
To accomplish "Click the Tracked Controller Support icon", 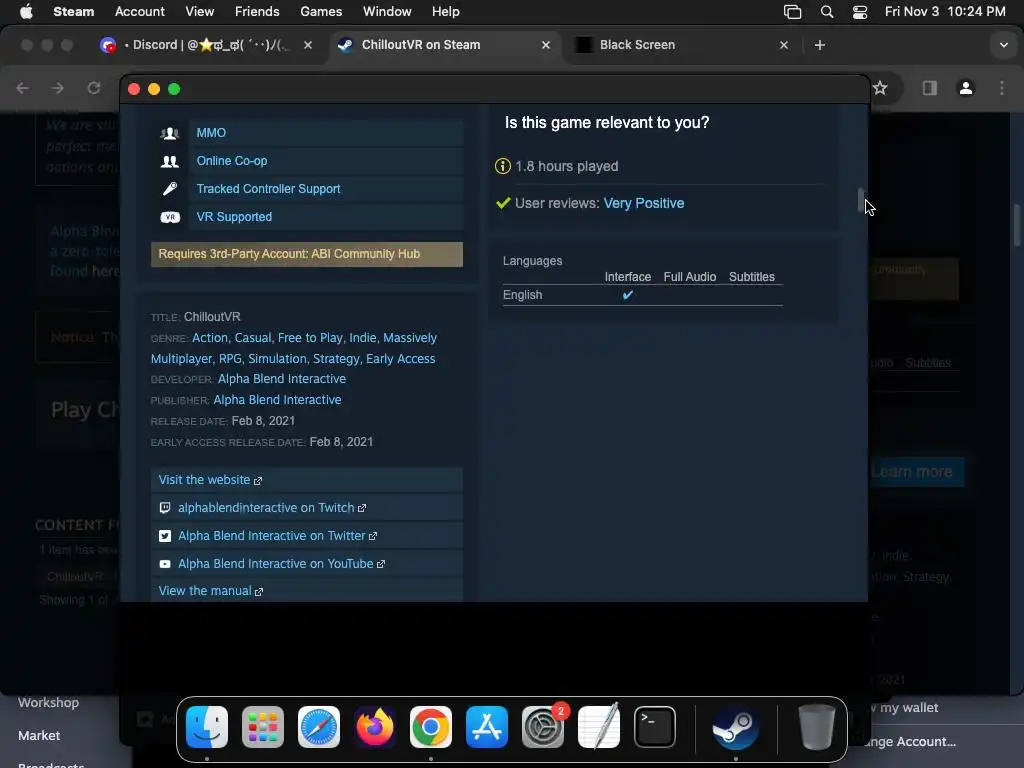I will click(x=170, y=189).
